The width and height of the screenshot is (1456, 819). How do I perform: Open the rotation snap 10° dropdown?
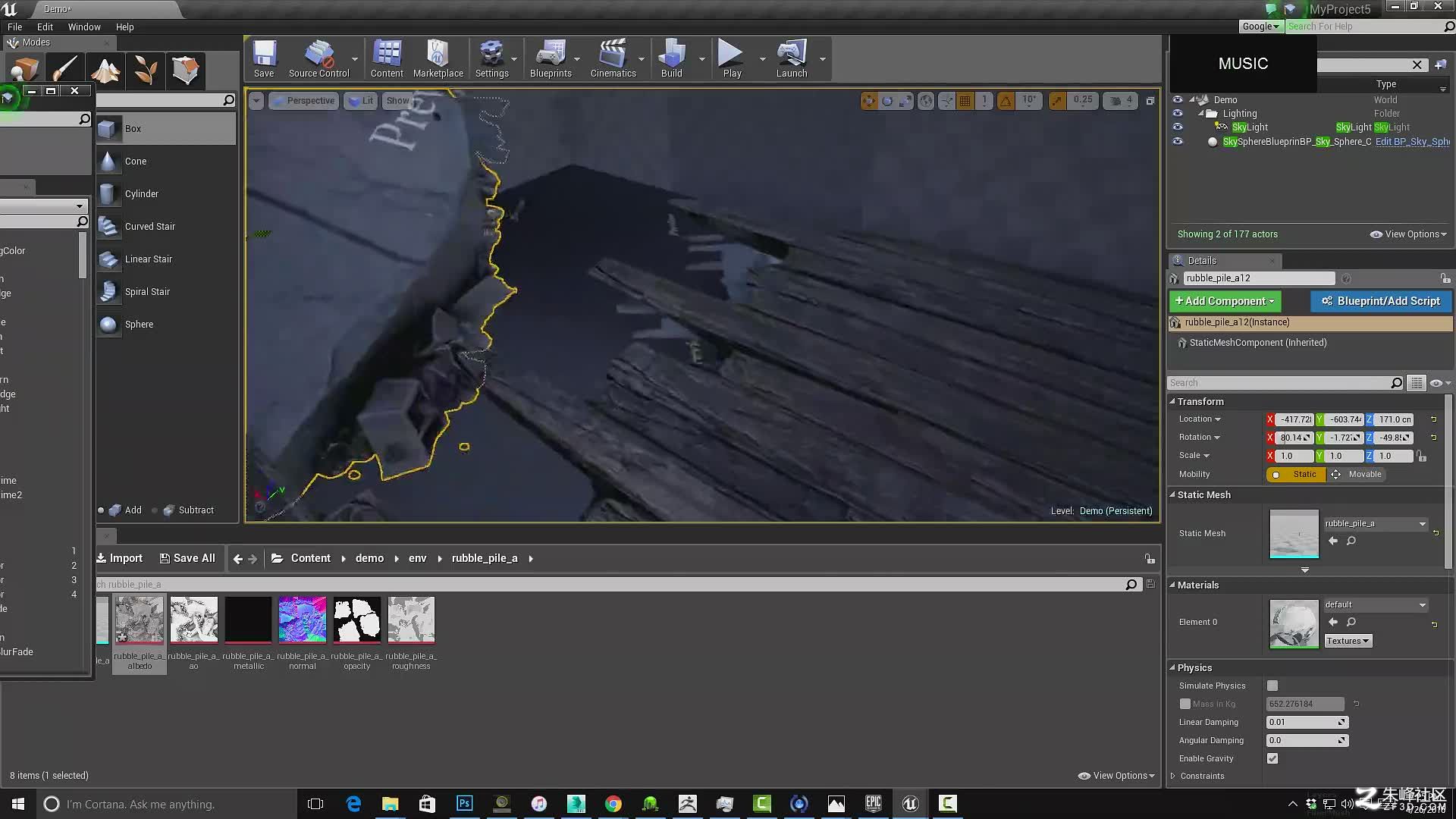tap(1029, 100)
